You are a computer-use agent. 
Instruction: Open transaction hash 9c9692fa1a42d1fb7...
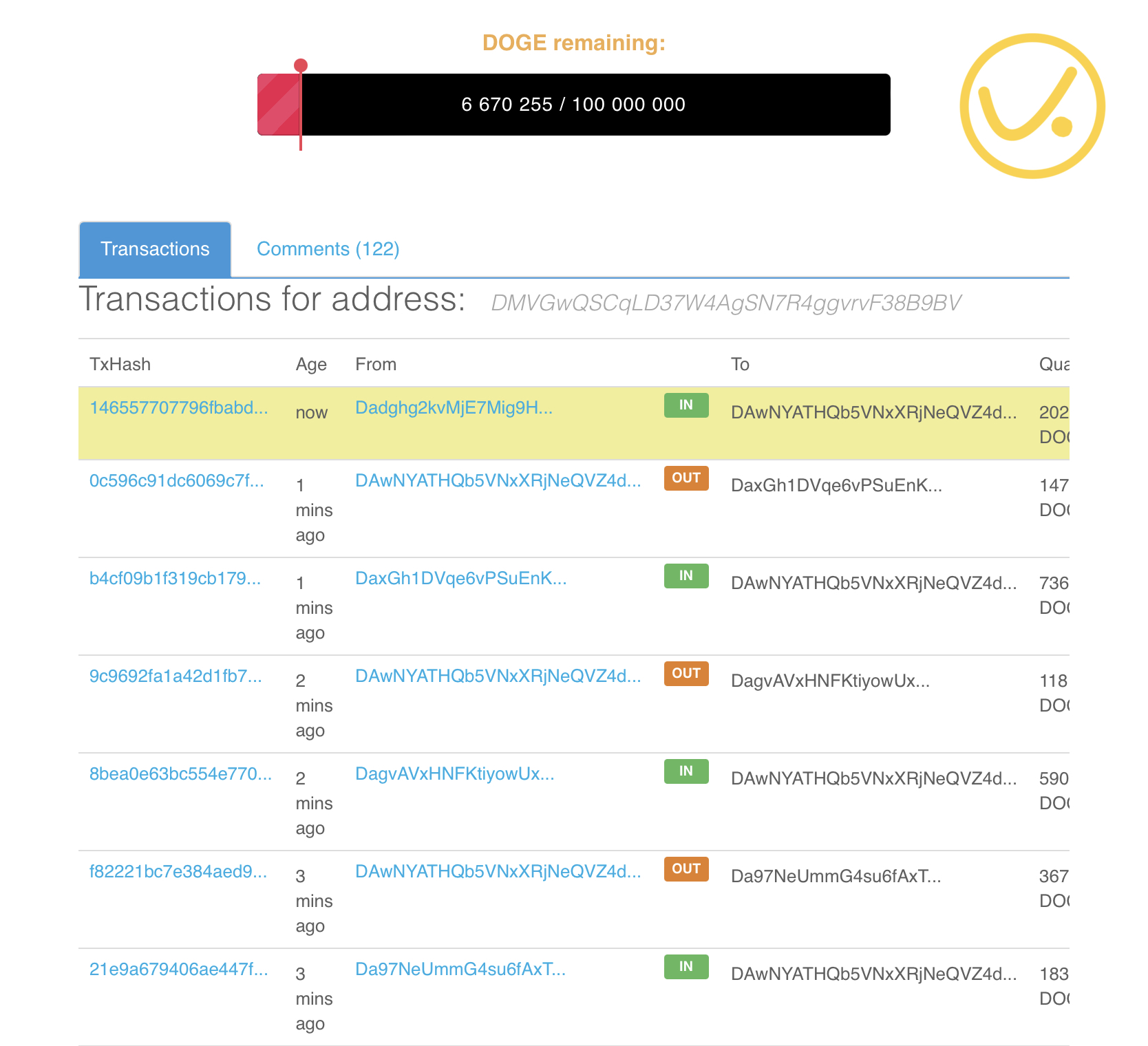pyautogui.click(x=176, y=676)
